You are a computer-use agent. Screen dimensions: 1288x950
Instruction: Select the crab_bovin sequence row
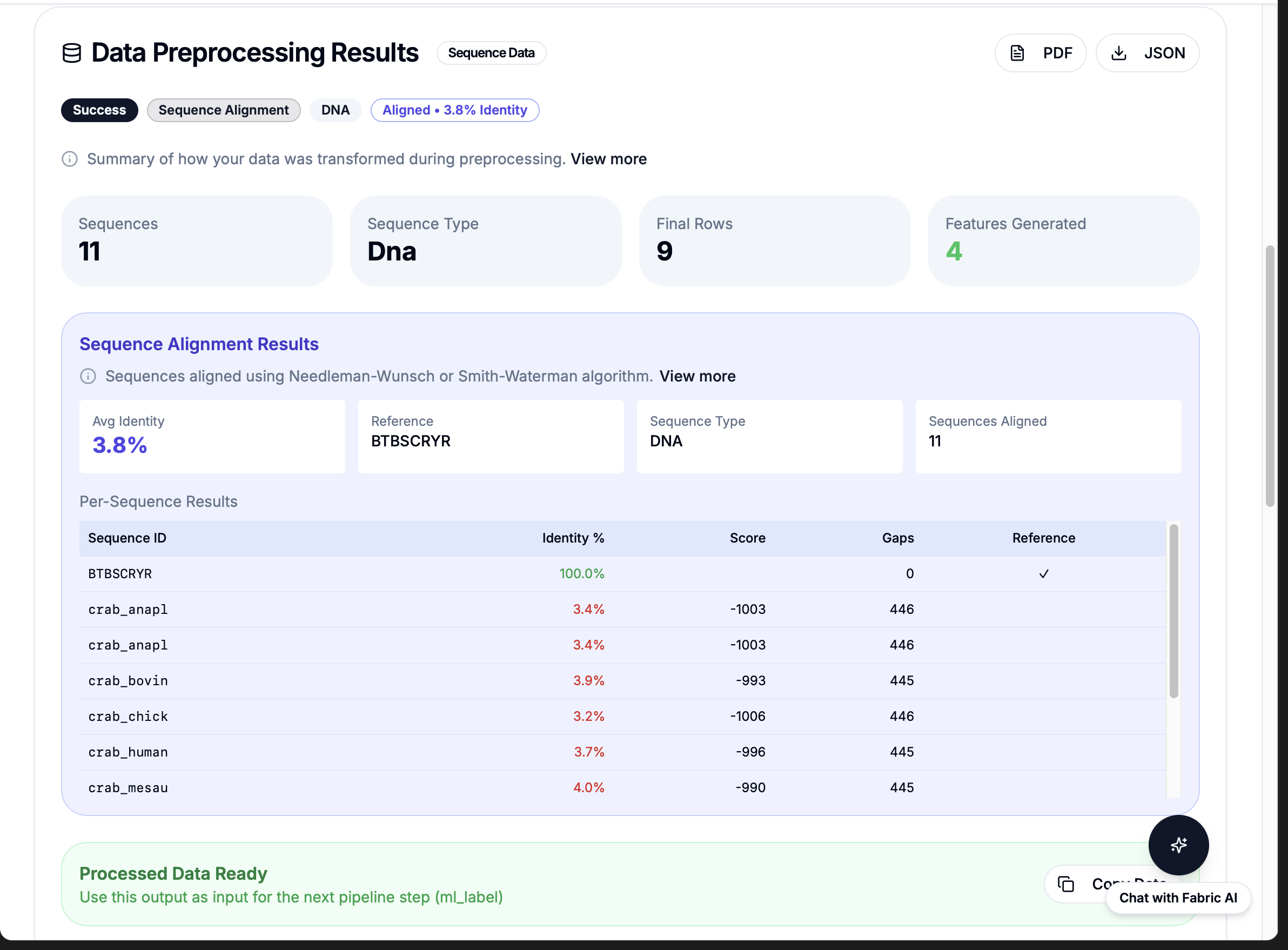pos(622,681)
